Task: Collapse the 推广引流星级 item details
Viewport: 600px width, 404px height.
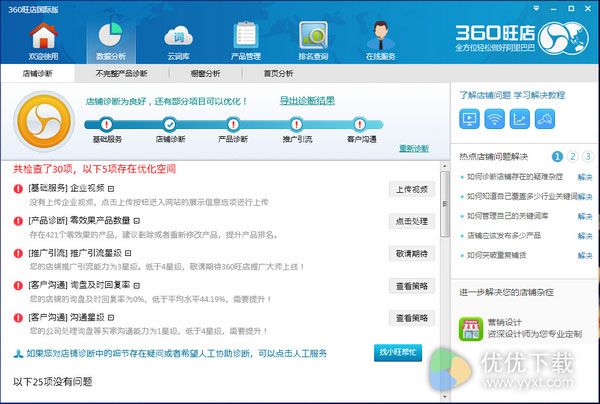Action: click(128, 253)
